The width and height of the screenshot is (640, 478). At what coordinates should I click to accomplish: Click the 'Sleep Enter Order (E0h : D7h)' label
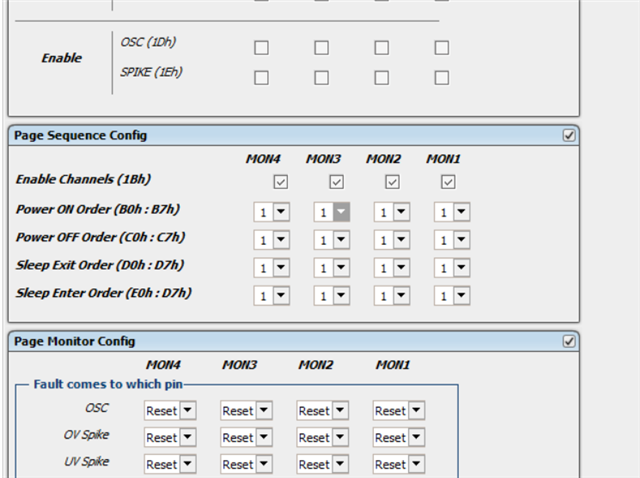coord(104,293)
